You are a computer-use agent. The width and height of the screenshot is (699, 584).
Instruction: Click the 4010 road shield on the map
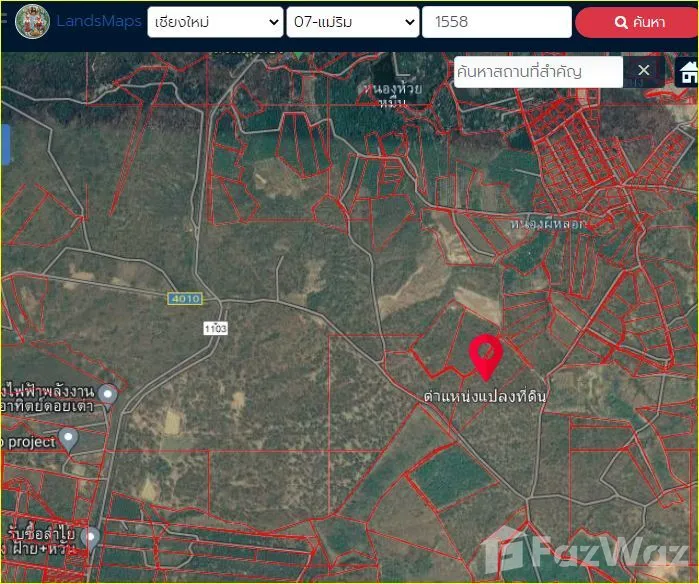184,298
